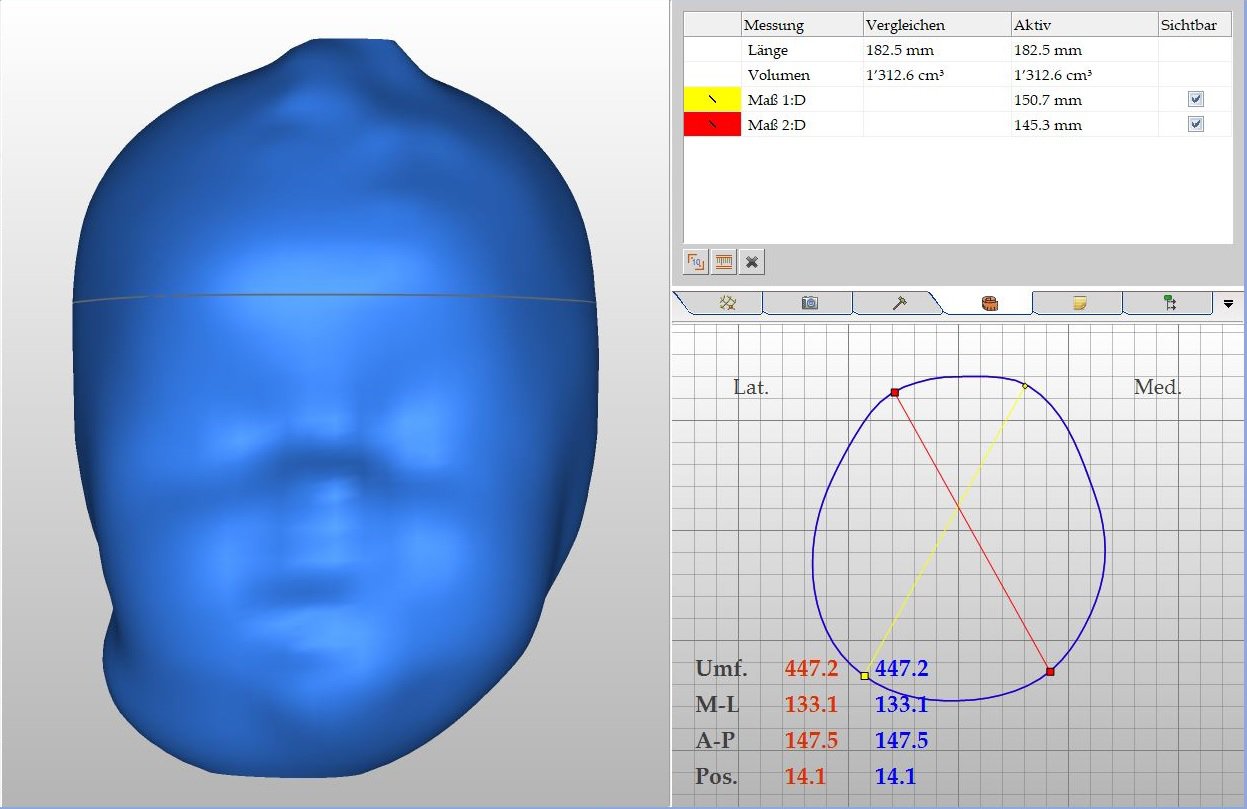
Task: Uncheck Sichtbar for Maß 1:D
Action: [x=1195, y=100]
